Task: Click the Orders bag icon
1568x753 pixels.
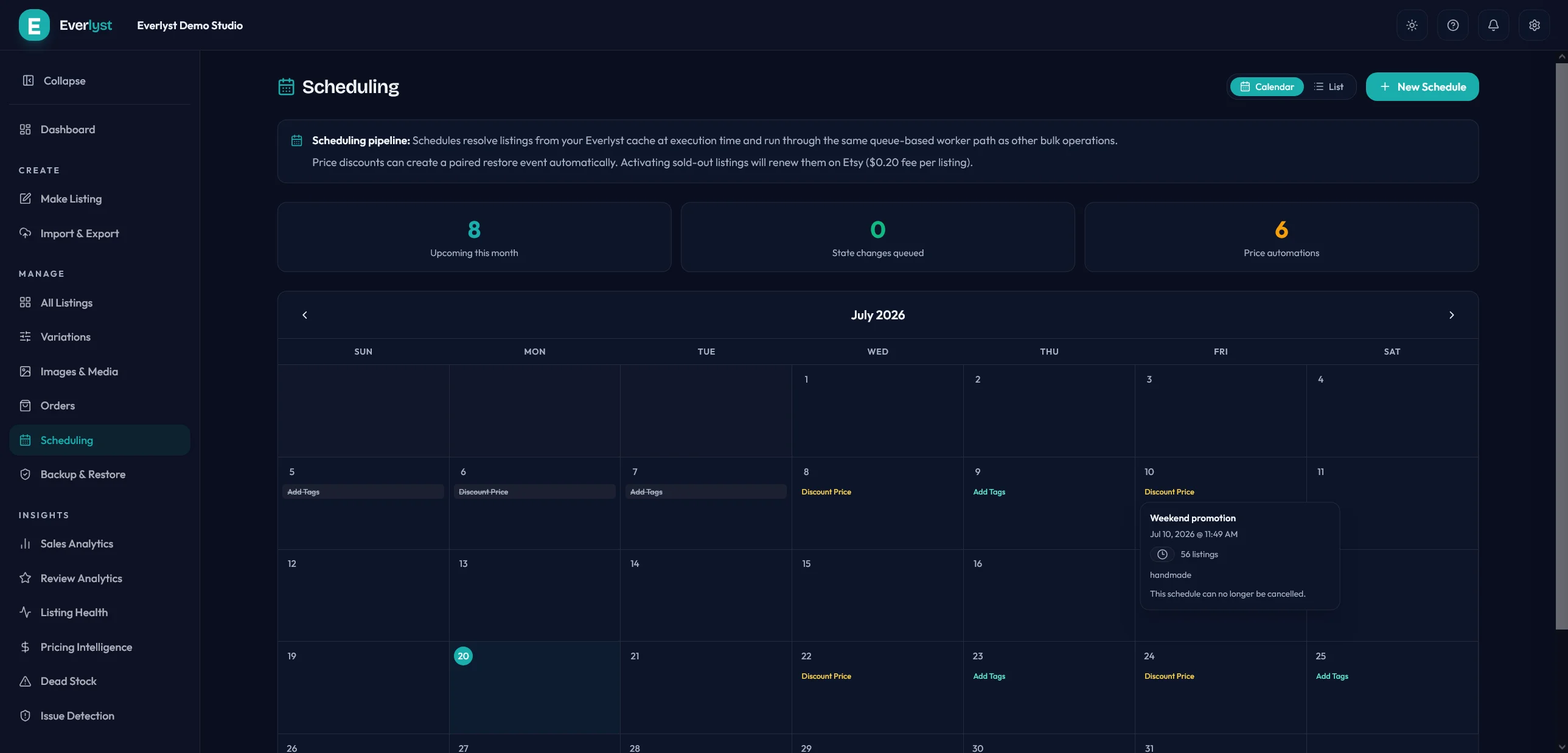Action: pos(25,405)
